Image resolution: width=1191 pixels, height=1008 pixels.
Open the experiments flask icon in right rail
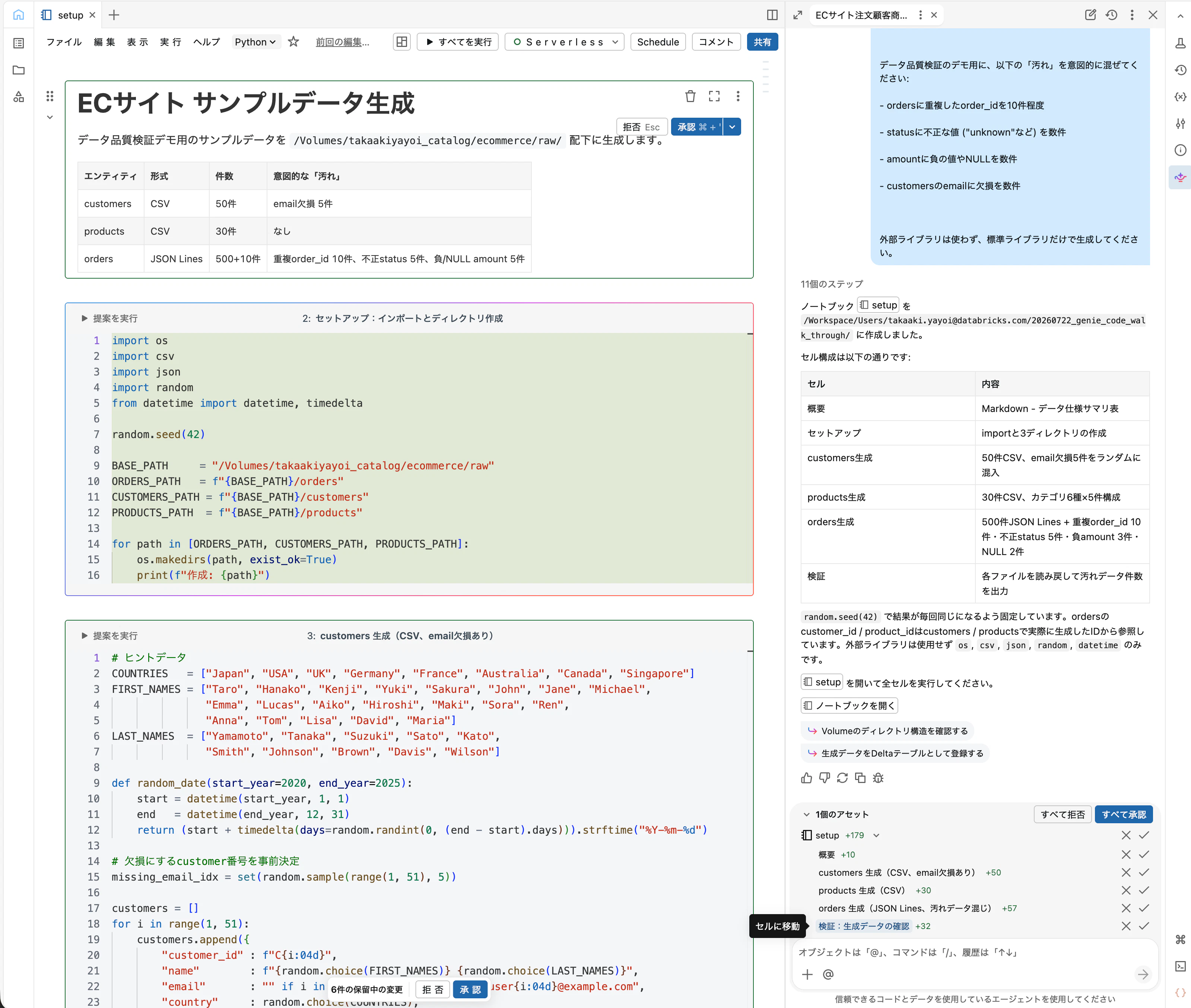point(1180,43)
